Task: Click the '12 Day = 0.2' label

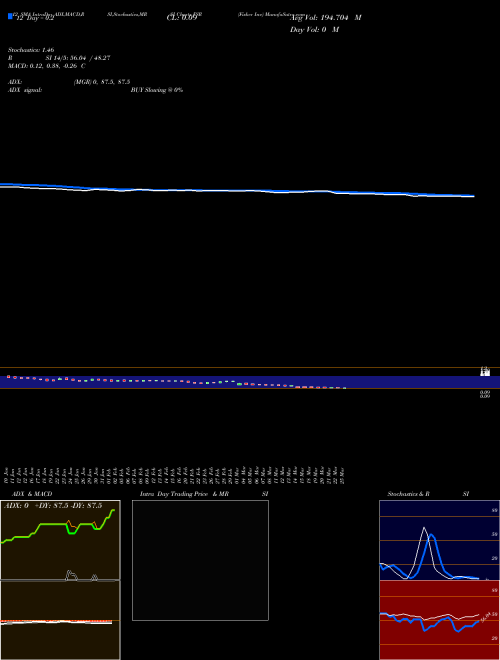Action: [35, 18]
